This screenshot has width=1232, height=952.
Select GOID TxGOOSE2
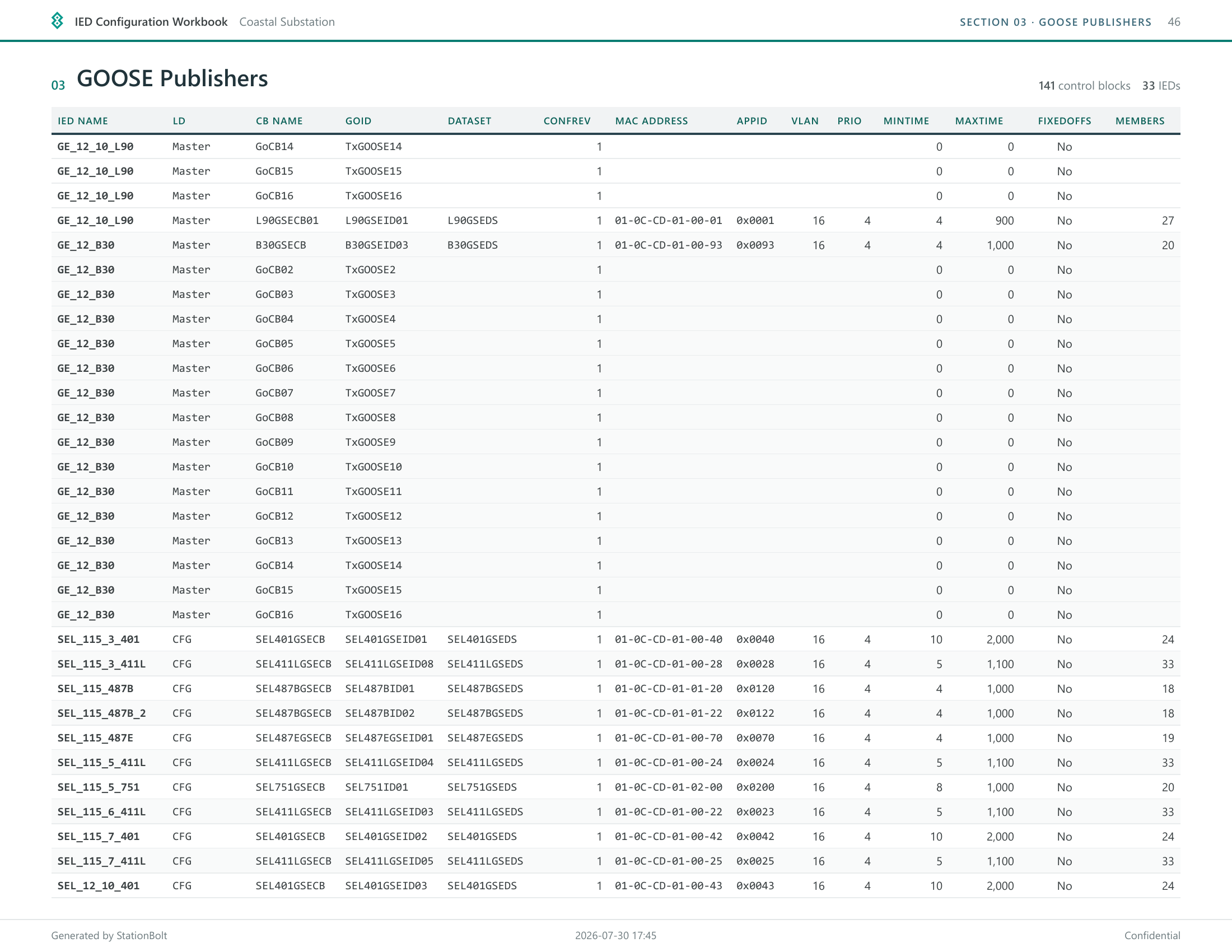tap(370, 270)
